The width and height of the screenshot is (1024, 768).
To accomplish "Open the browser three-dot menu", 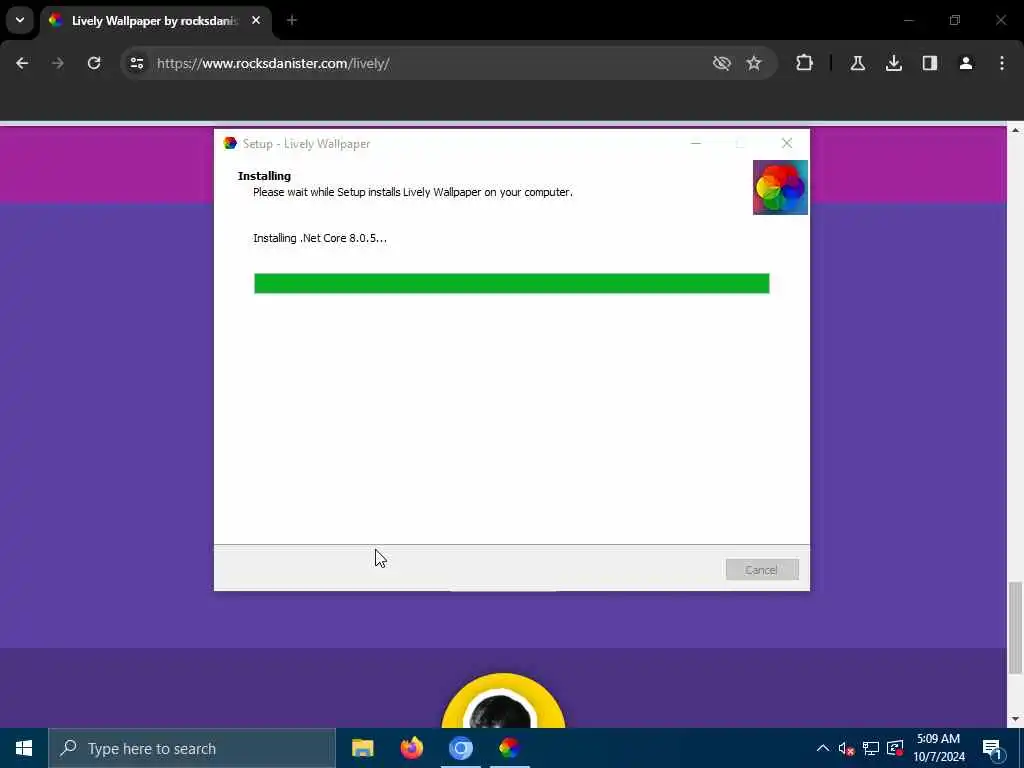I will click(x=1002, y=63).
